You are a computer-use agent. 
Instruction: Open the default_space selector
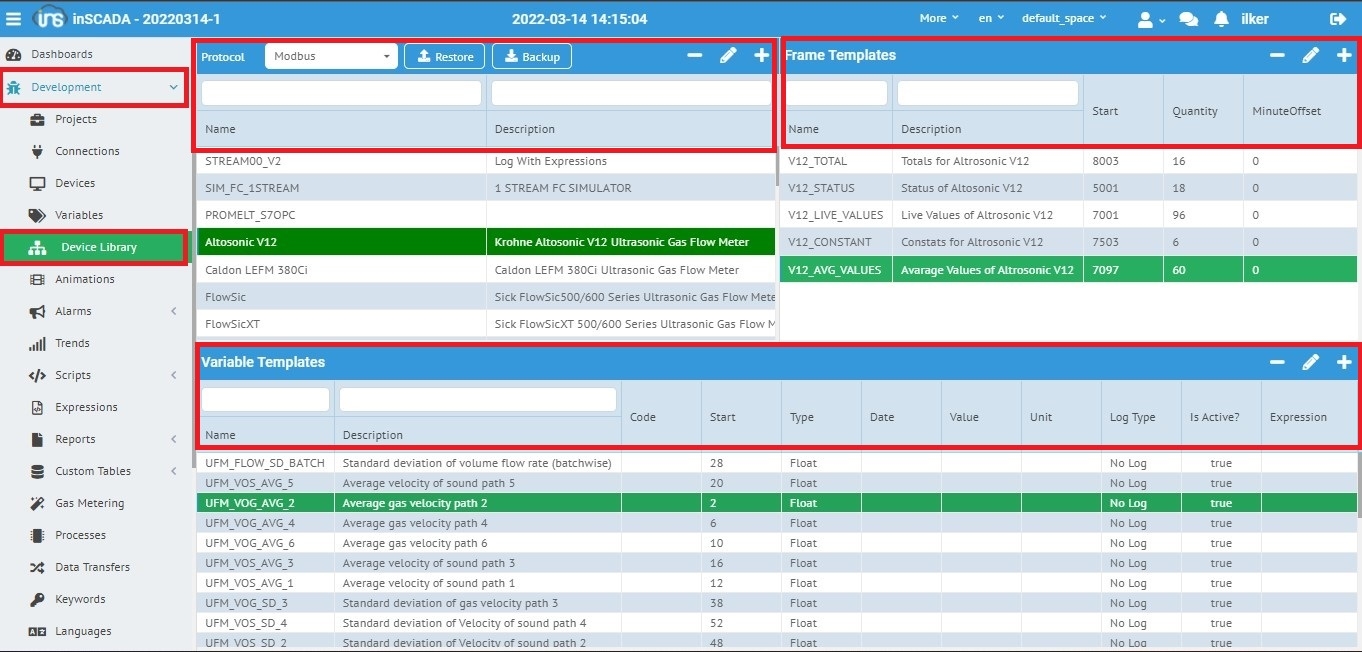tap(1064, 18)
